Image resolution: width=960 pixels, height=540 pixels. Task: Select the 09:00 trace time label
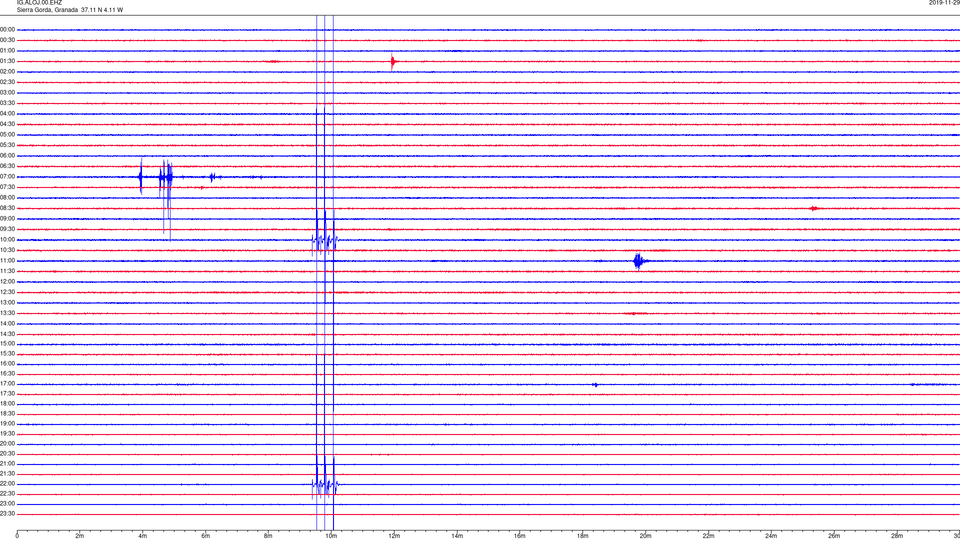7,219
